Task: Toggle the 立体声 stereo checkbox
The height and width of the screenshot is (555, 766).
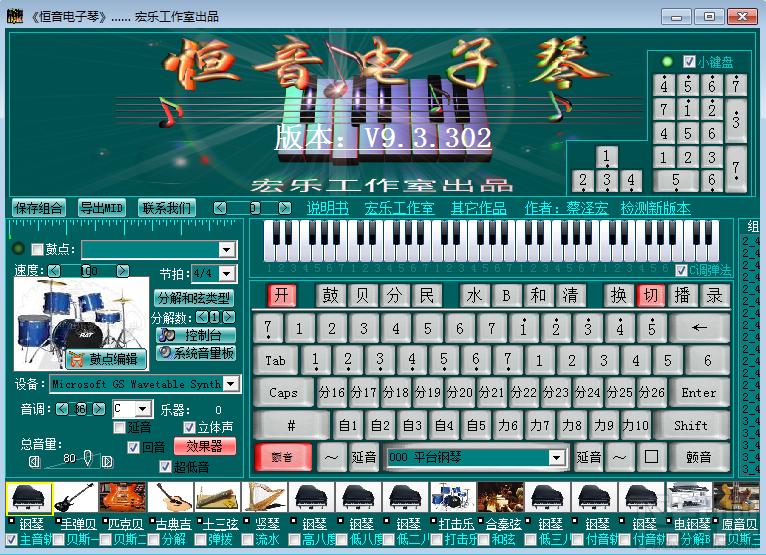Action: [189, 427]
